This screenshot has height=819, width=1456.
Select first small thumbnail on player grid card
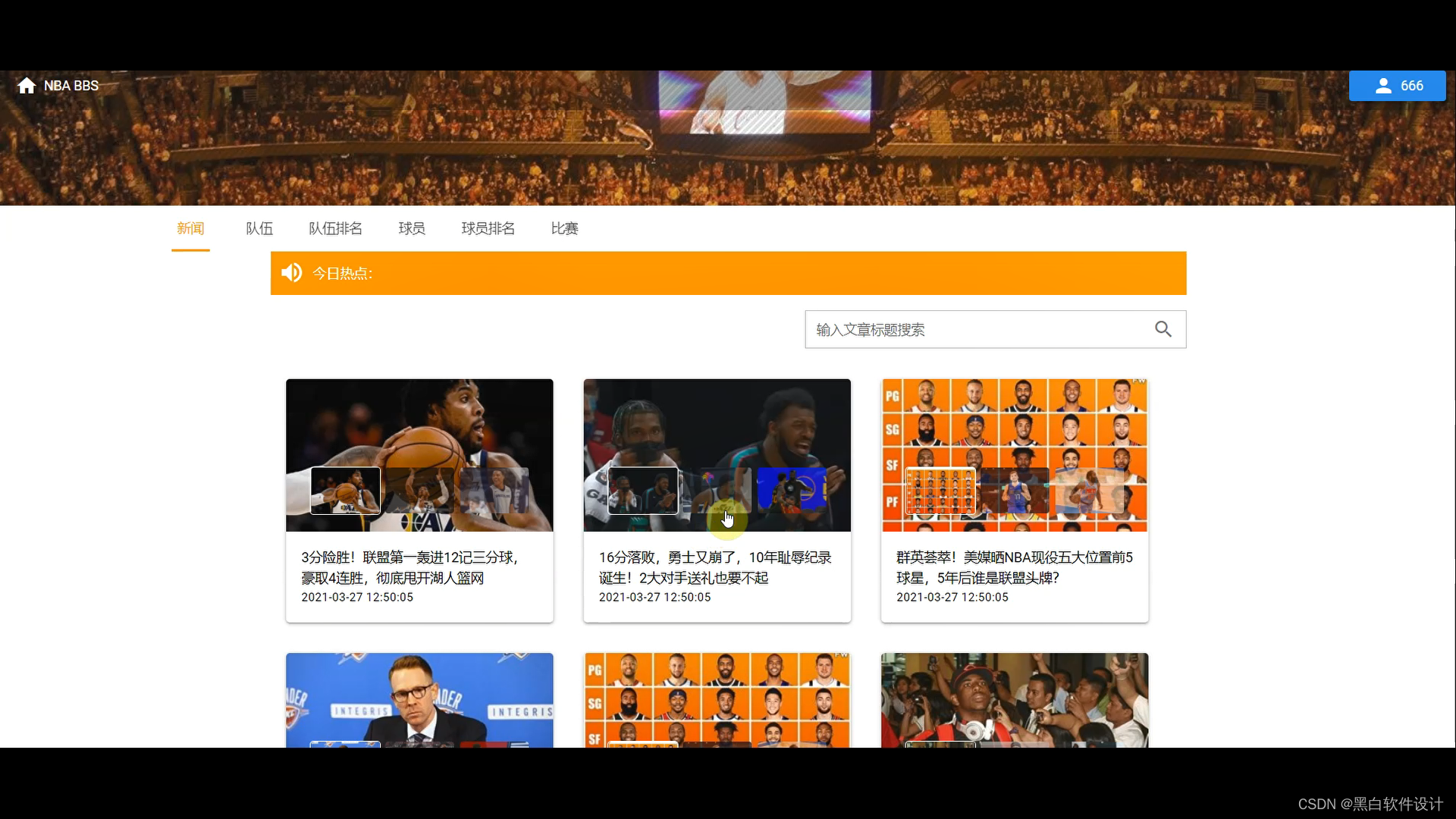click(940, 491)
